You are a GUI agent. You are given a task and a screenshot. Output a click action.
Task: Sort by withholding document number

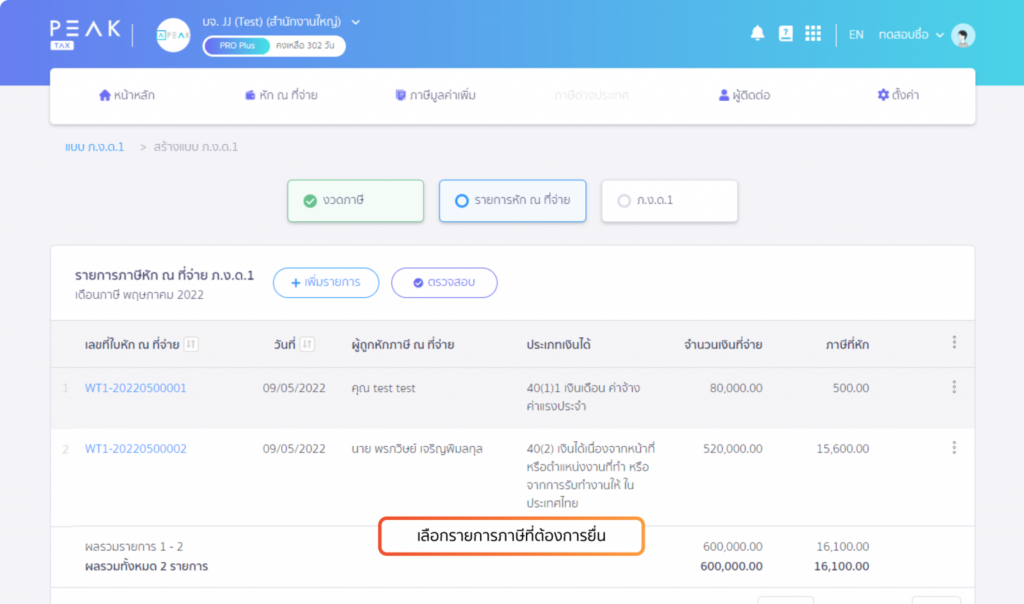click(x=191, y=345)
